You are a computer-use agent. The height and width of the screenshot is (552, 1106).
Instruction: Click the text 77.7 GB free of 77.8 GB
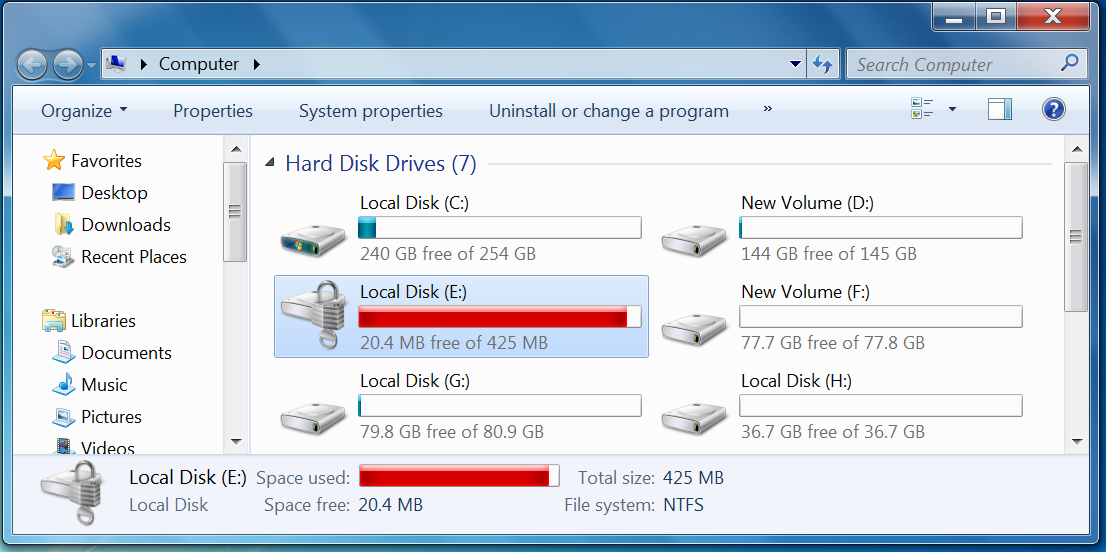click(x=832, y=343)
